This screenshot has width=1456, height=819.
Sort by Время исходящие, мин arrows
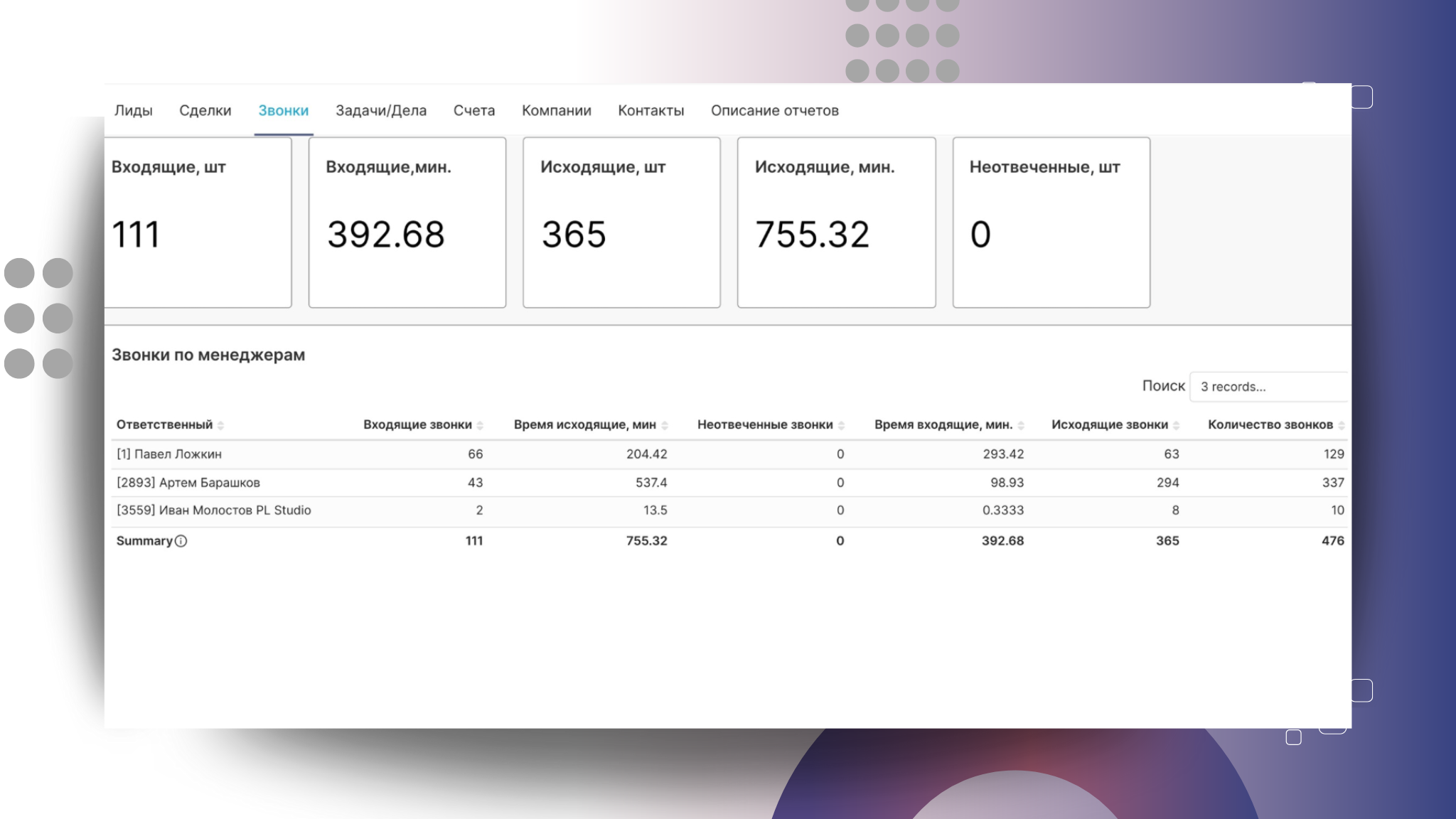coord(665,425)
